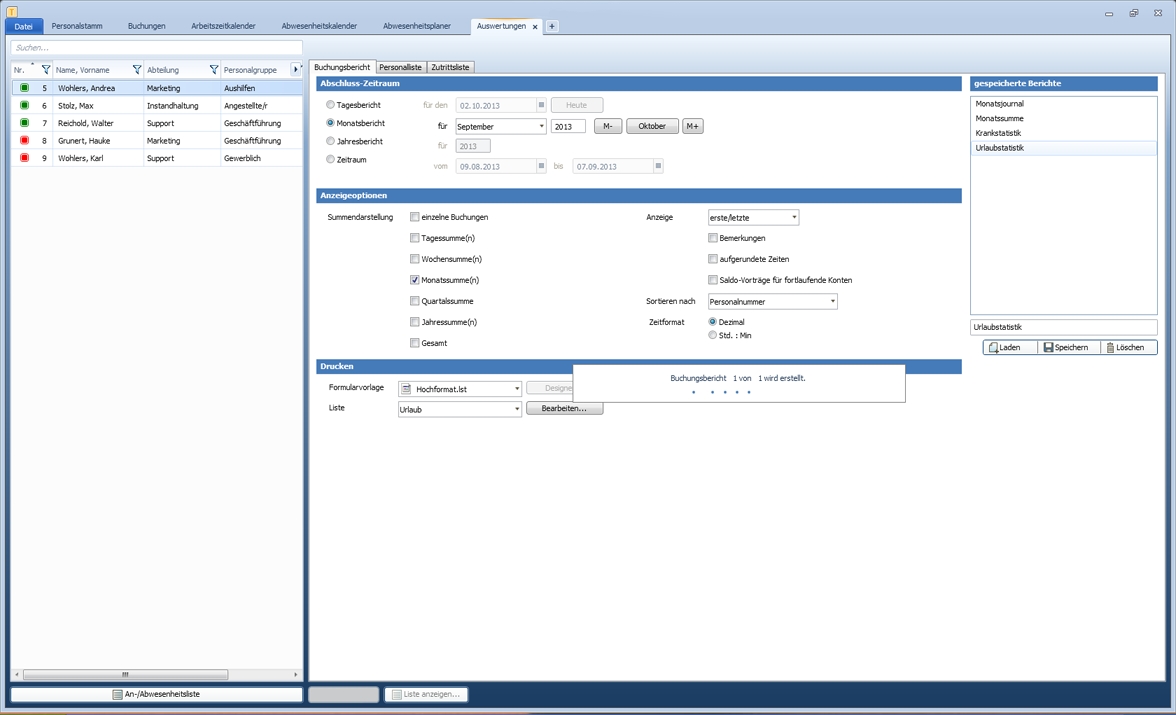The image size is (1176, 715).
Task: Select Dezimal time format
Action: (712, 322)
